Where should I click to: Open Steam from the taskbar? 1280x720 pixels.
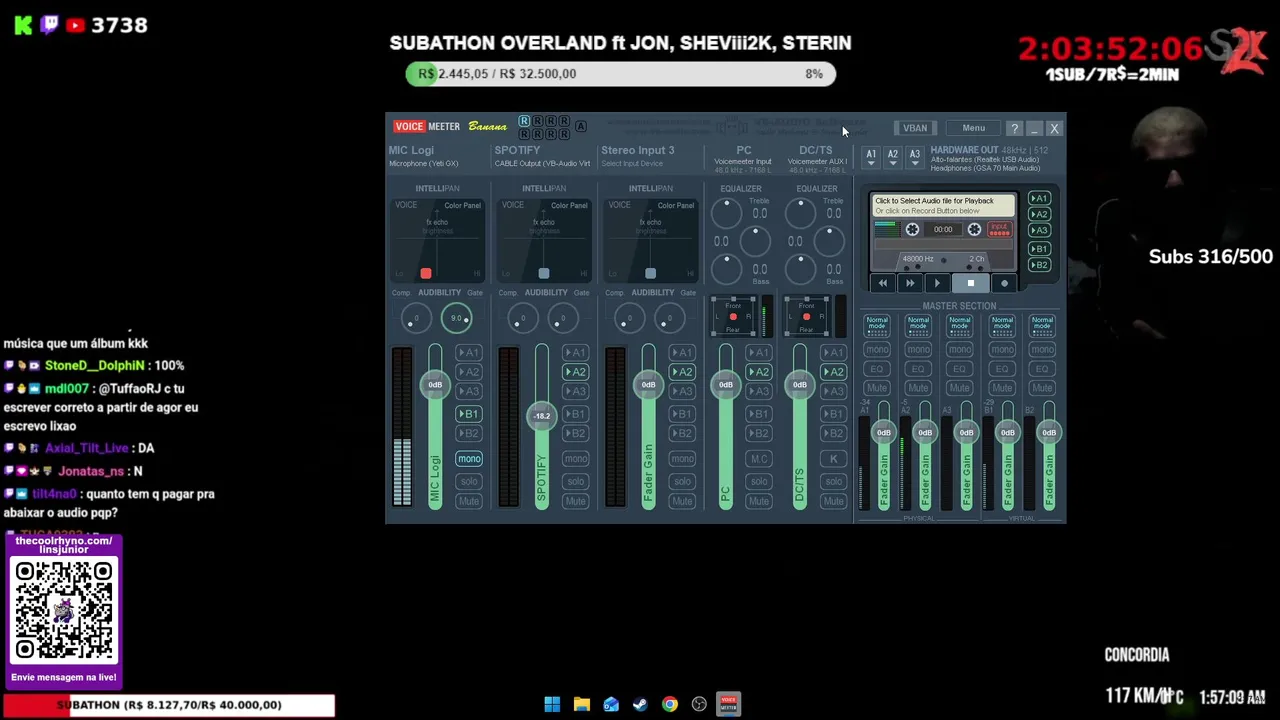pos(640,704)
